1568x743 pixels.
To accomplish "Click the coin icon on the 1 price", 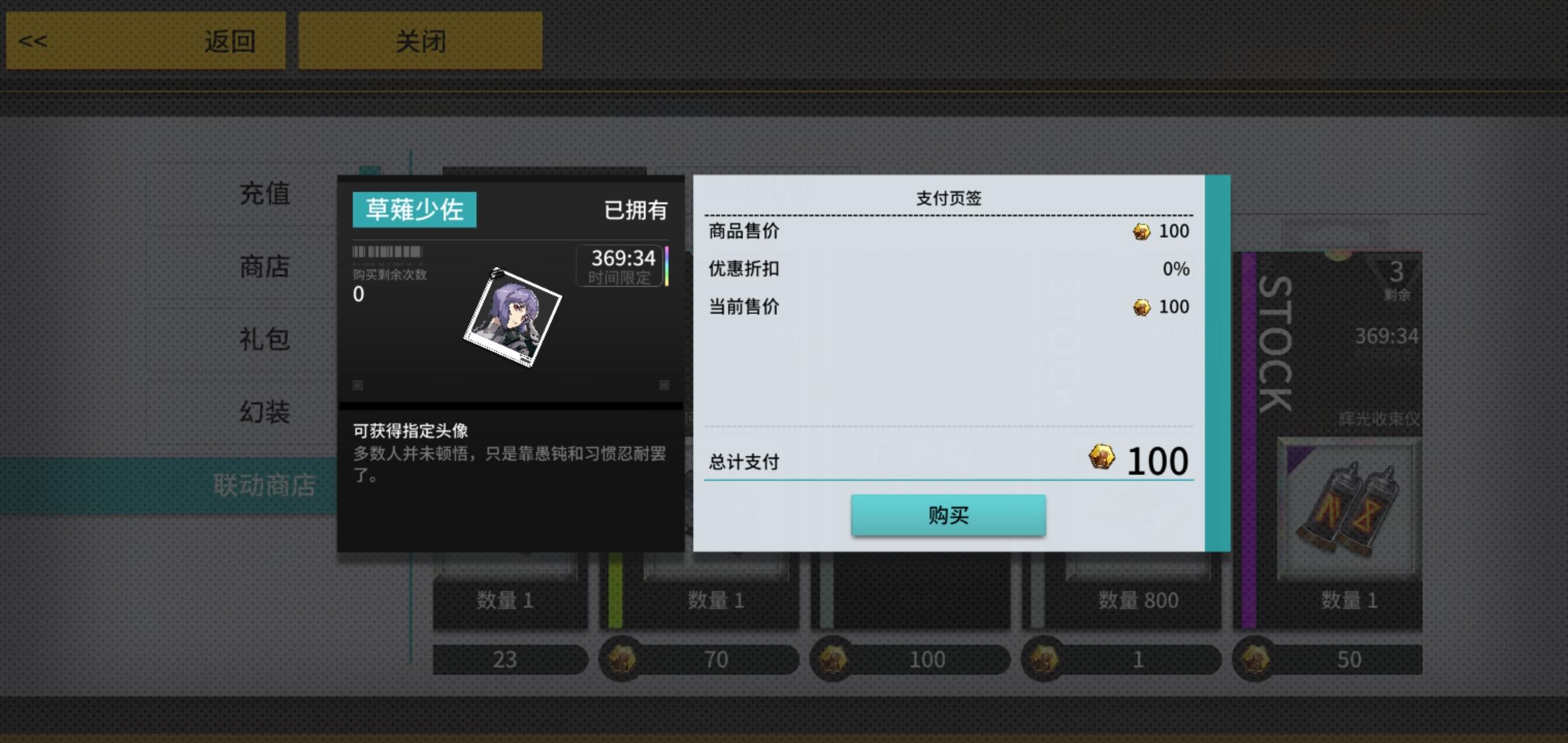I will (1044, 659).
